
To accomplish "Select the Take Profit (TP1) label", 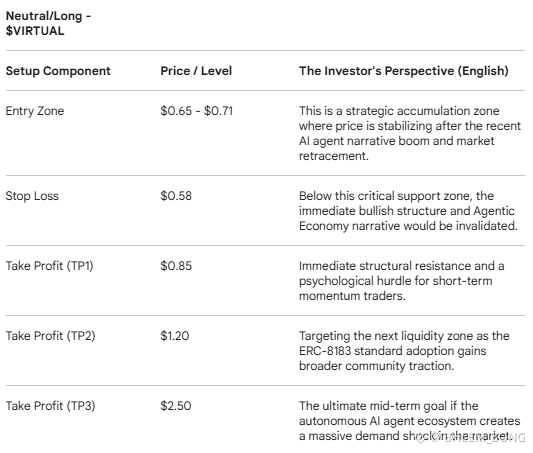I will coord(50,266).
